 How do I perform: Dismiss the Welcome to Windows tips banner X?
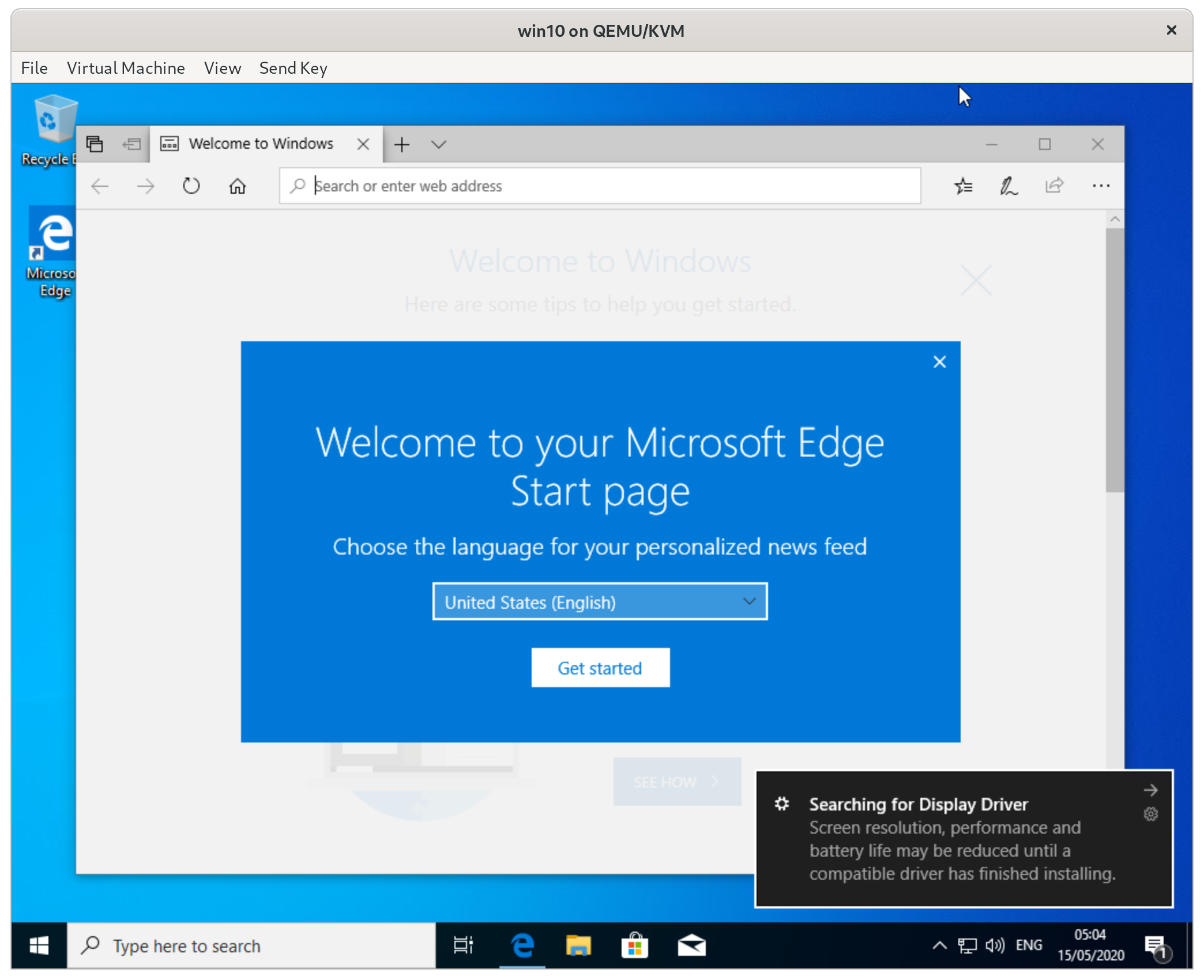pyautogui.click(x=976, y=281)
